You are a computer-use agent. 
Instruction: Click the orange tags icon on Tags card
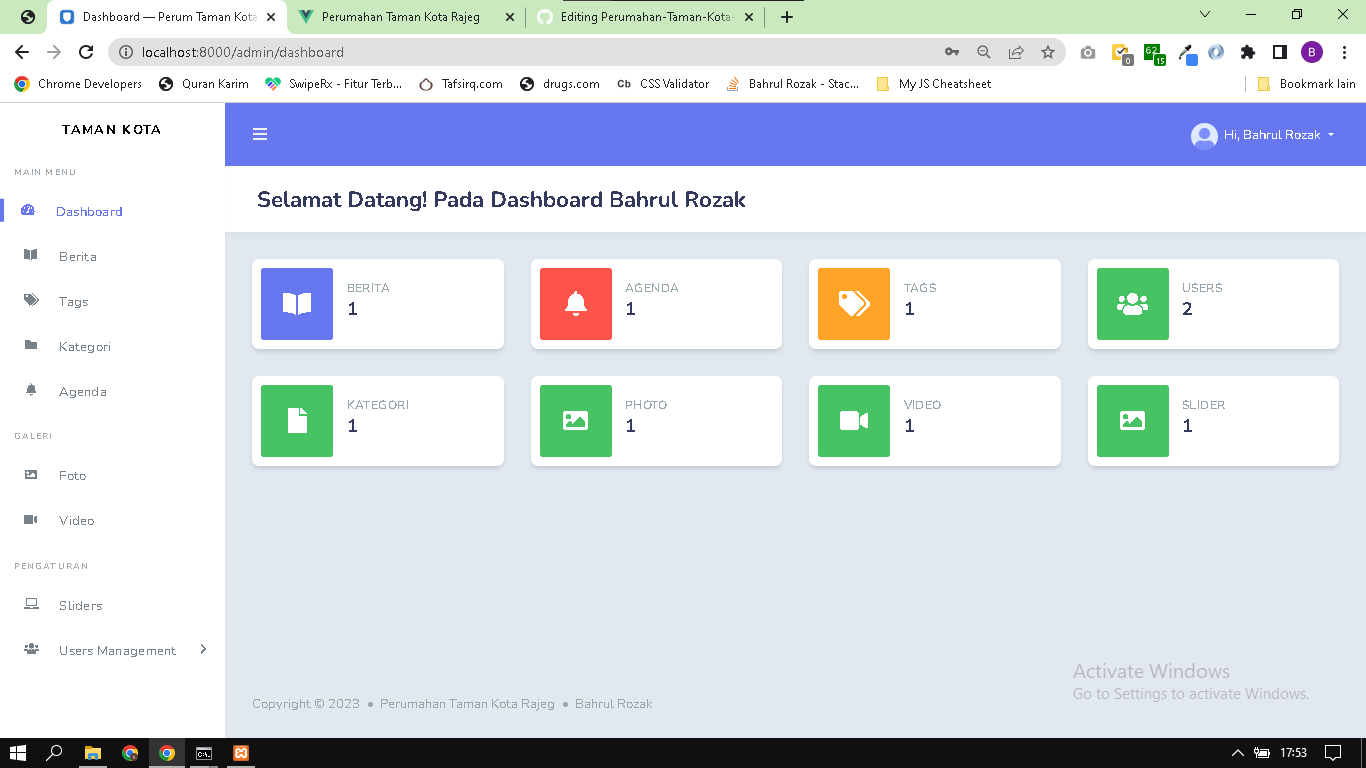pyautogui.click(x=854, y=304)
